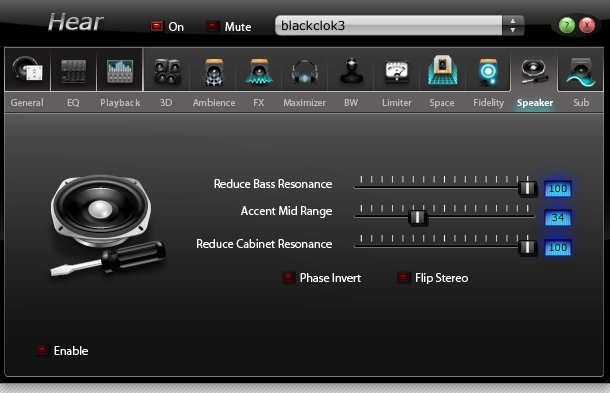Toggle the Flip Stereo option

click(403, 277)
